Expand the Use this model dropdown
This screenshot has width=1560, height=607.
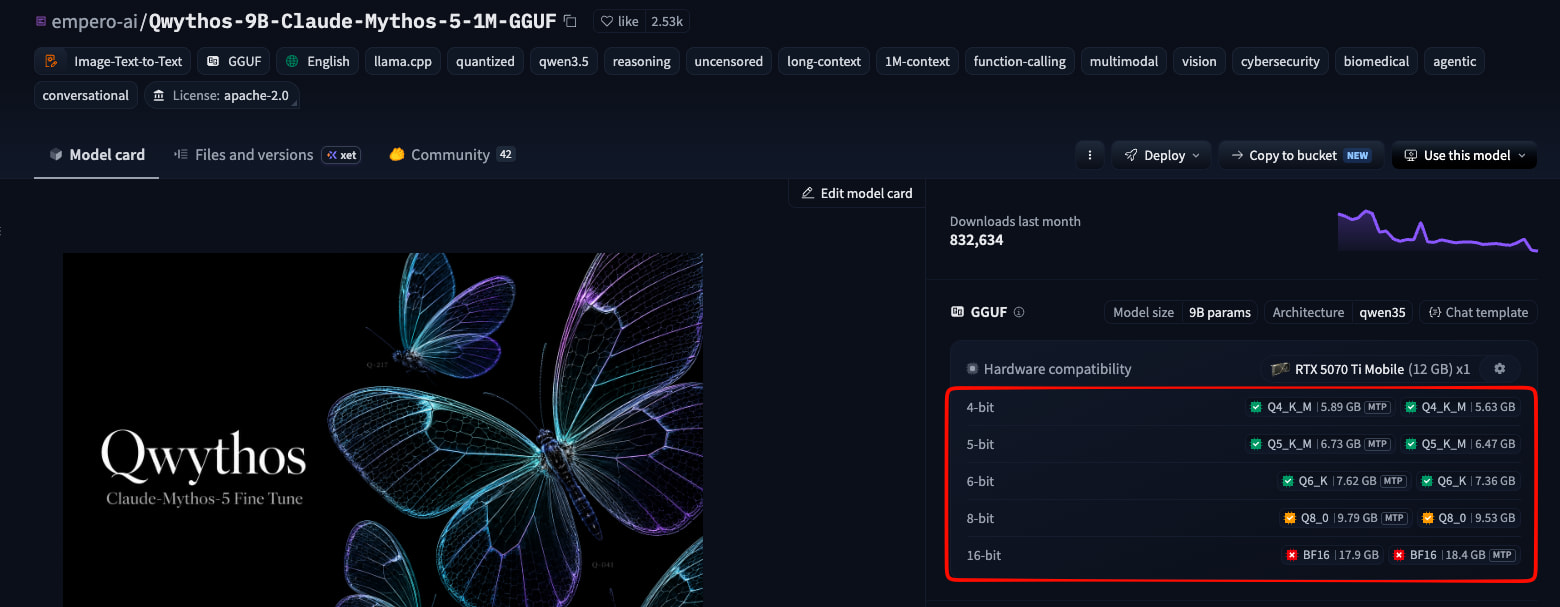[1464, 155]
